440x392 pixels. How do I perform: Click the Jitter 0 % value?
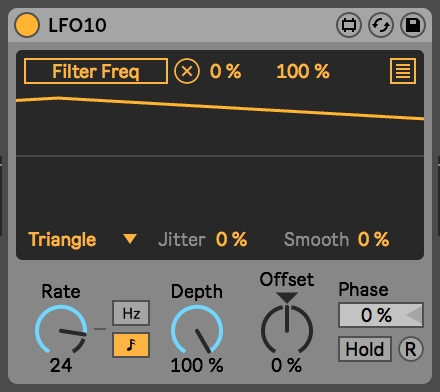coord(232,239)
